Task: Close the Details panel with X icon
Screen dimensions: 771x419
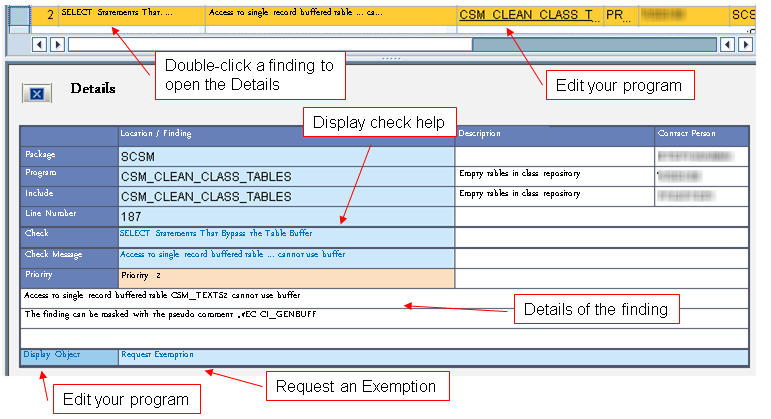Action: [x=37, y=93]
